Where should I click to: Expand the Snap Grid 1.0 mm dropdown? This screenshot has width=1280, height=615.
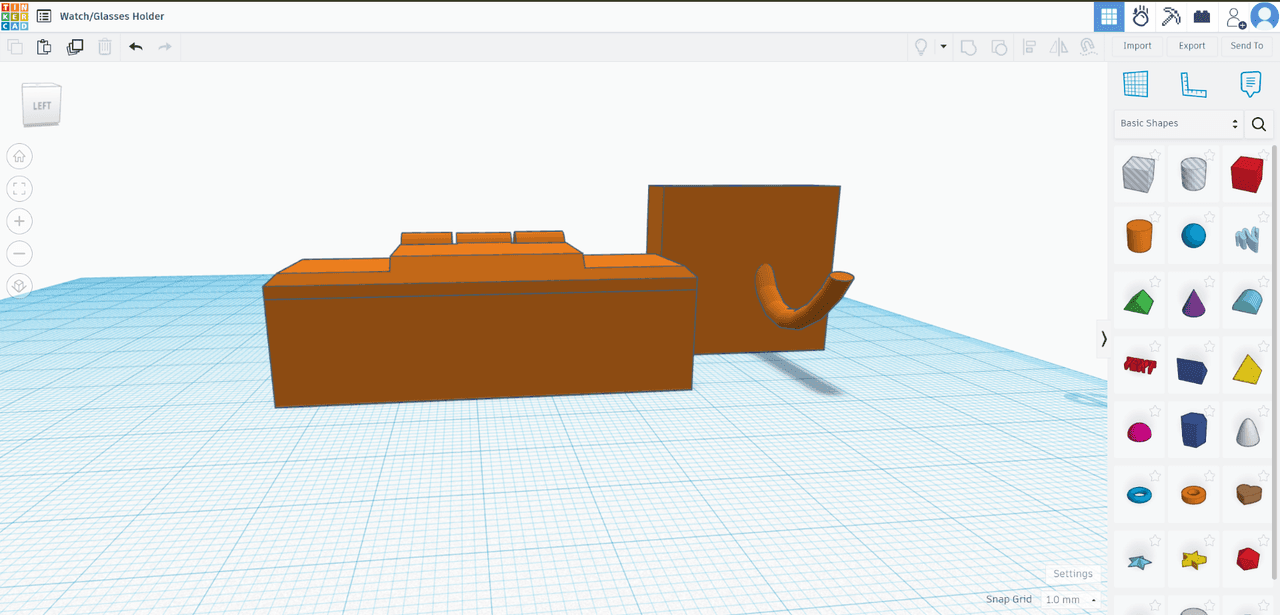pyautogui.click(x=1070, y=599)
